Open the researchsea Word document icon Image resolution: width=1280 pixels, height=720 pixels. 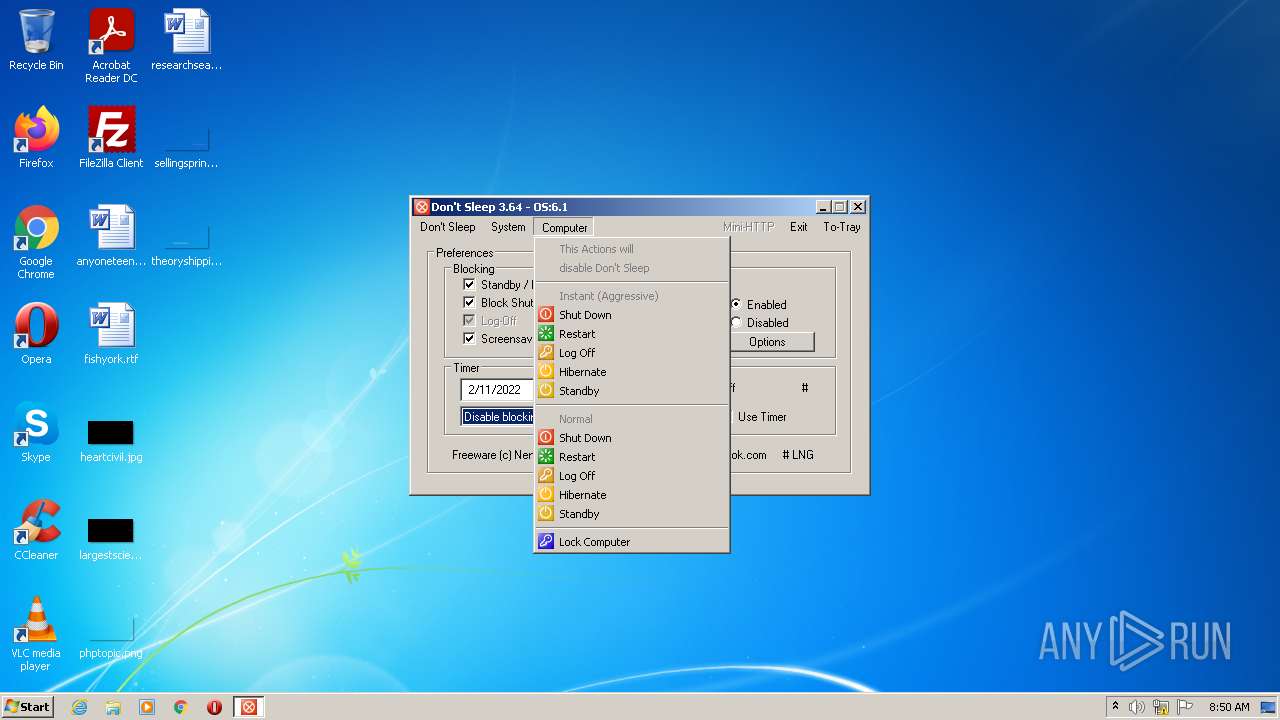pos(187,40)
